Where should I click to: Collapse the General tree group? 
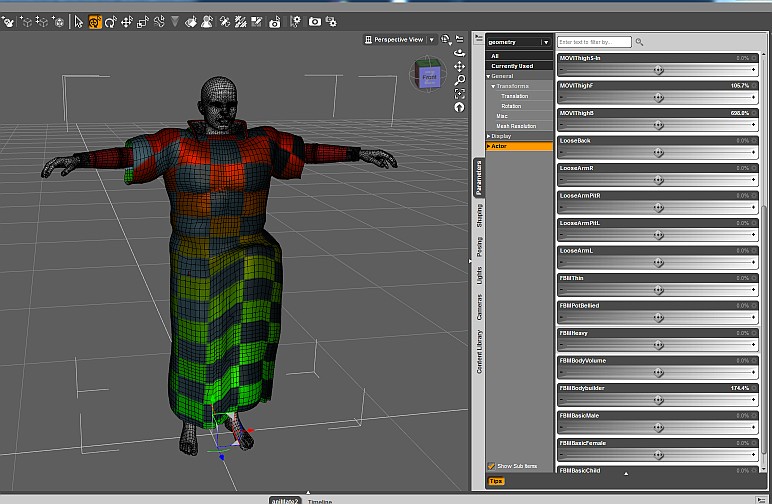(489, 76)
